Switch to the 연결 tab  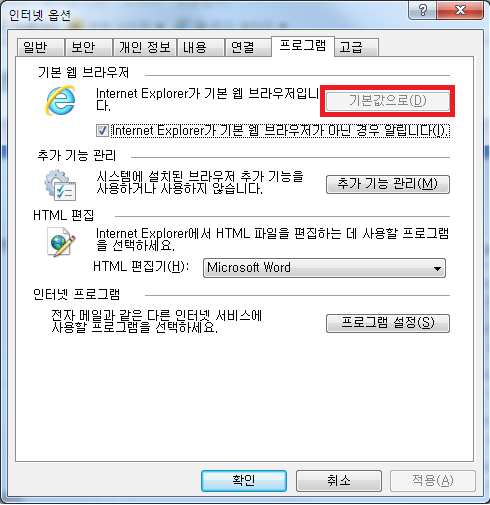[x=248, y=47]
